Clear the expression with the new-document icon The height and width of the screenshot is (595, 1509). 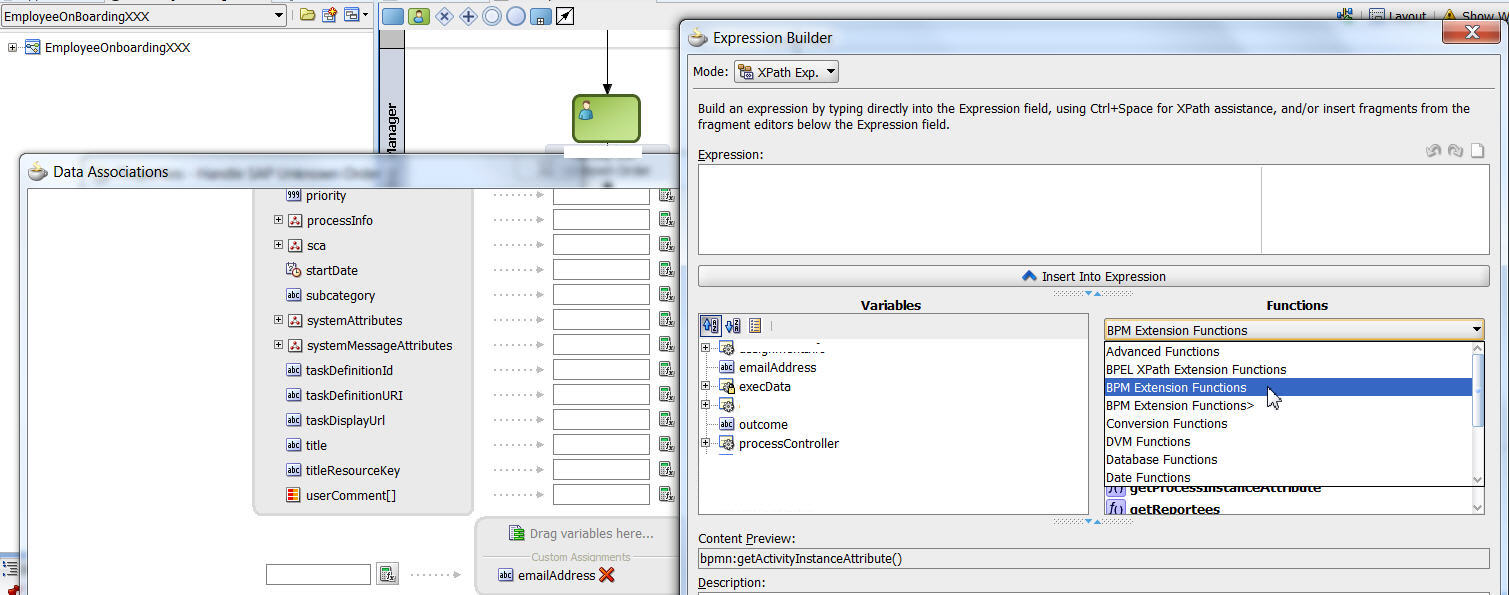[x=1477, y=150]
